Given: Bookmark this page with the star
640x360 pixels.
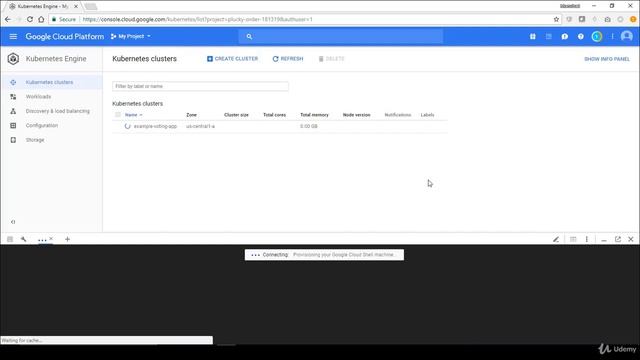Looking at the screenshot, I should click(556, 19).
